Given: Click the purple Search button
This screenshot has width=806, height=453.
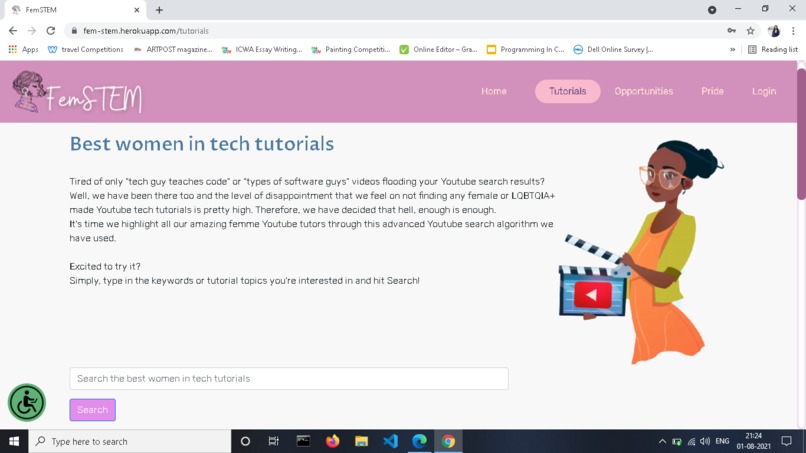Looking at the screenshot, I should point(93,410).
